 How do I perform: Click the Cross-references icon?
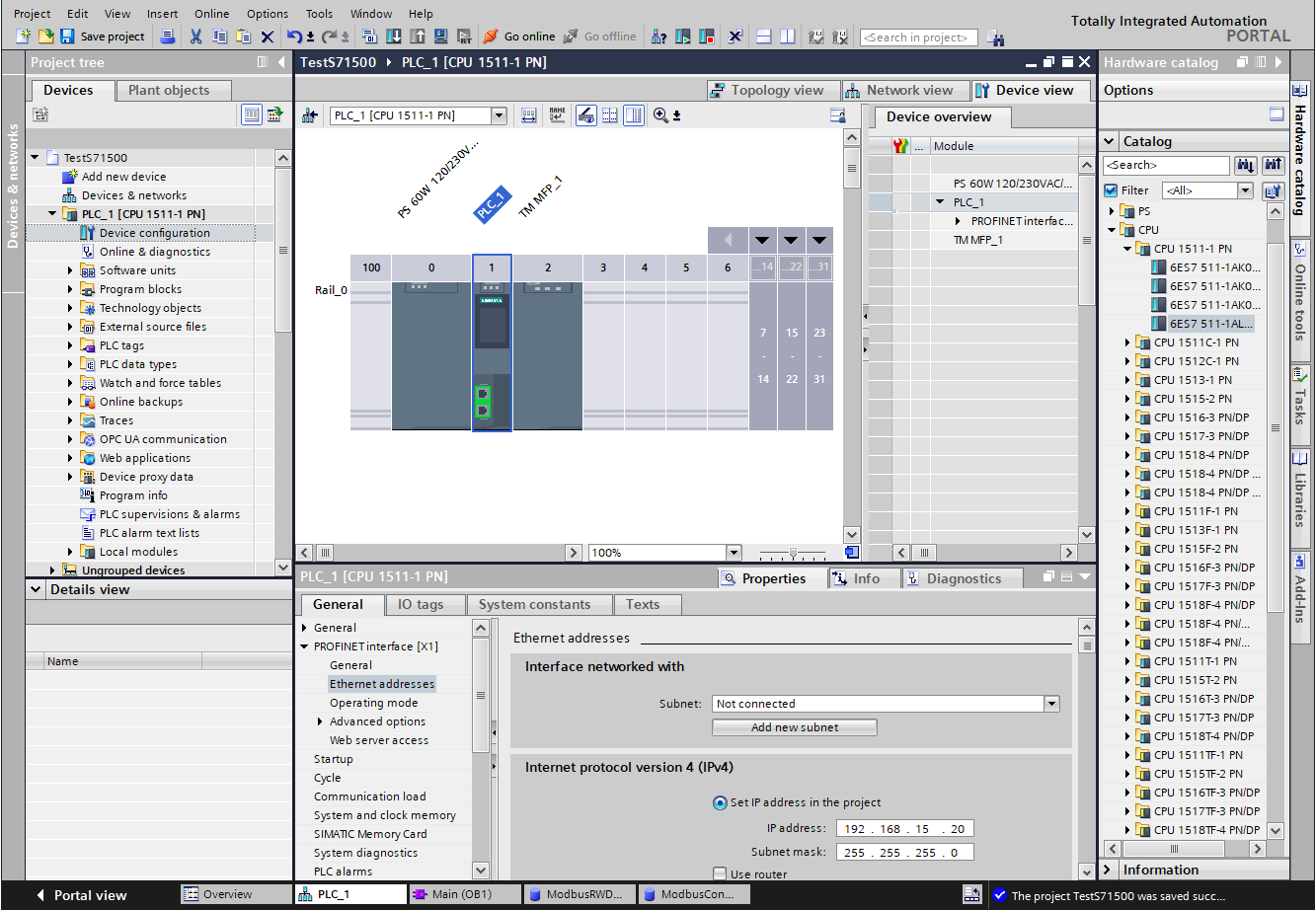pos(735,37)
